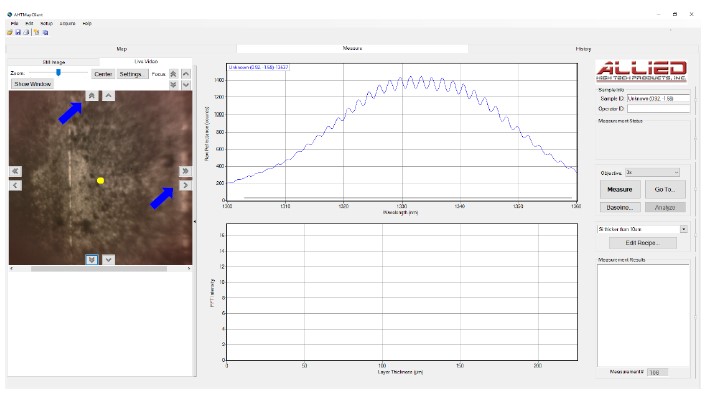Open the History tab
The height and width of the screenshot is (395, 706).
coord(583,49)
